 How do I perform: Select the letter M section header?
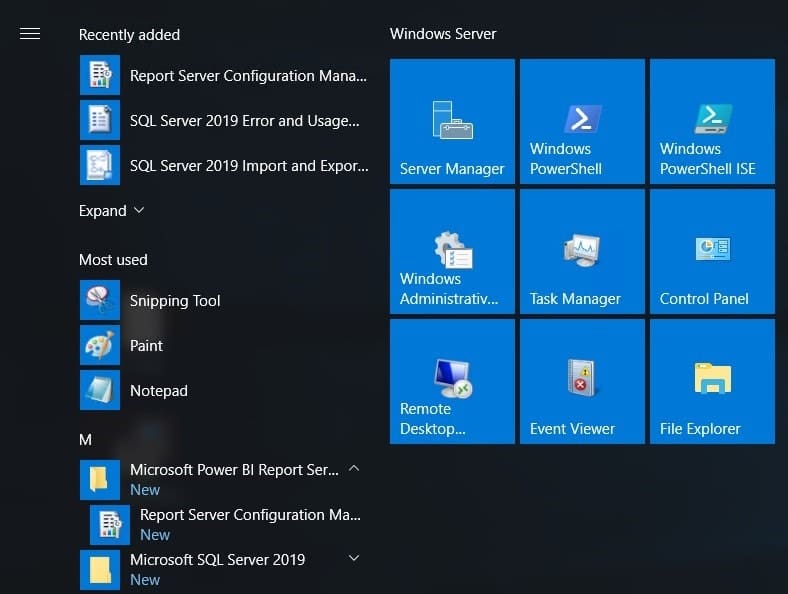[x=85, y=440]
